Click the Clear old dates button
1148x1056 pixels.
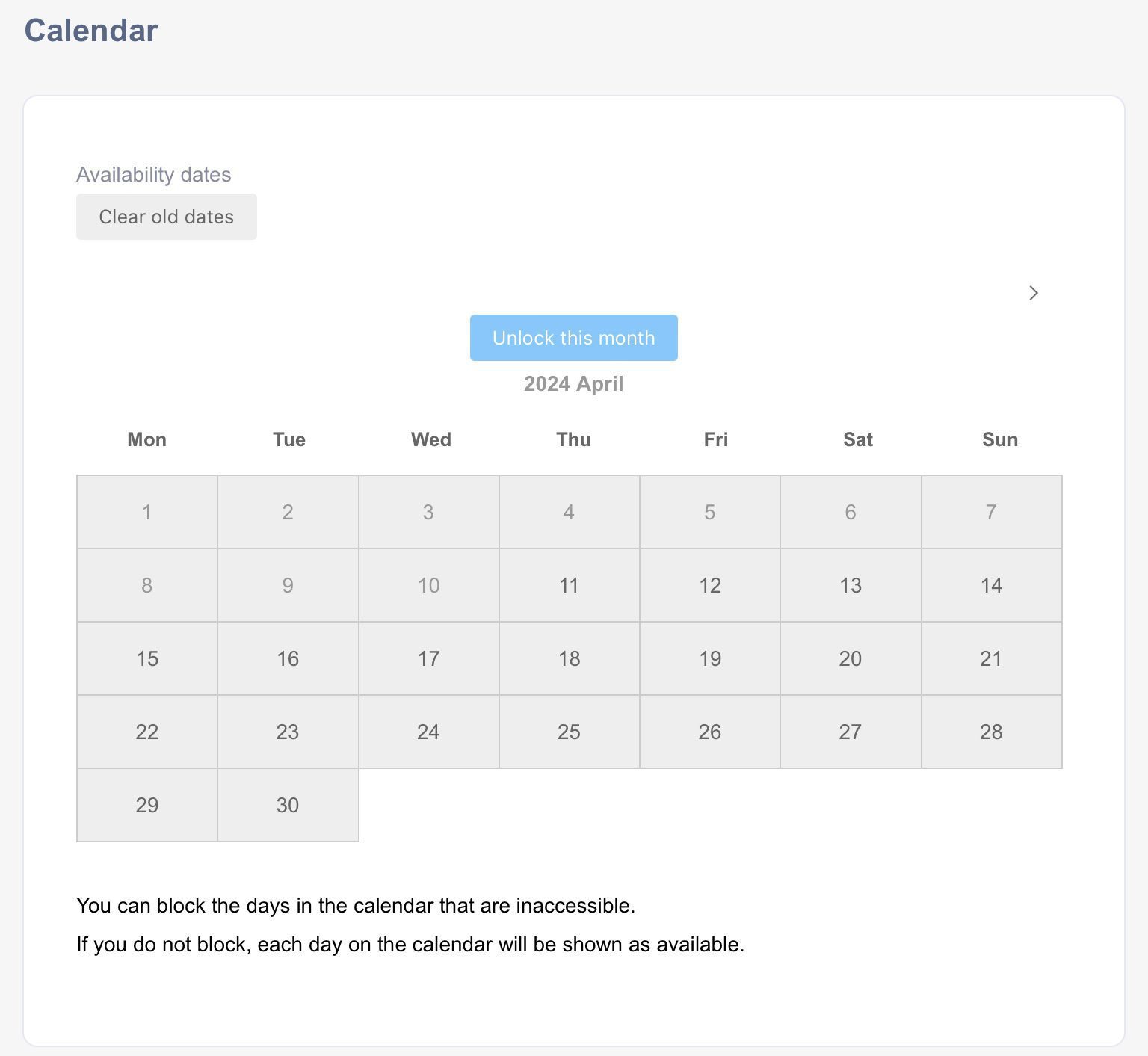coord(167,217)
